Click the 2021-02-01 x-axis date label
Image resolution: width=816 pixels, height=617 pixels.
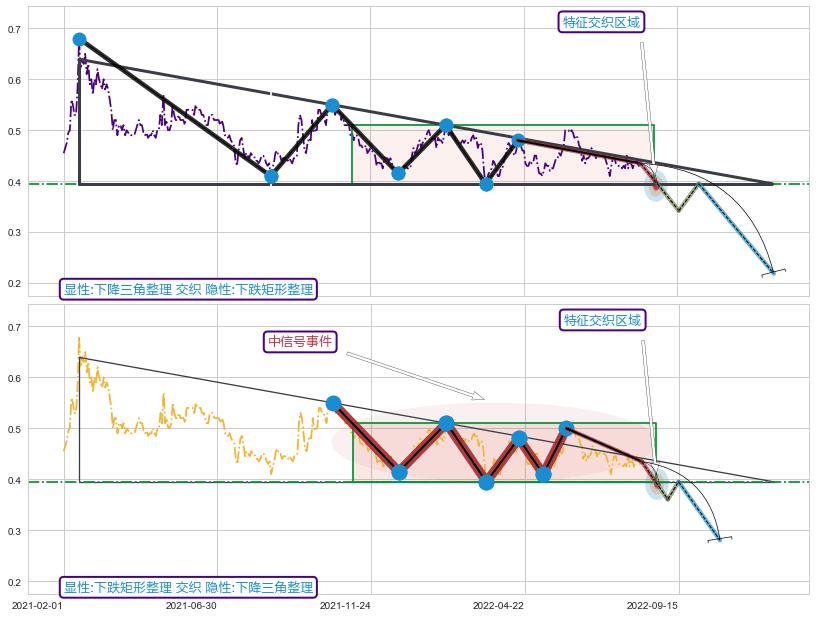coord(38,605)
